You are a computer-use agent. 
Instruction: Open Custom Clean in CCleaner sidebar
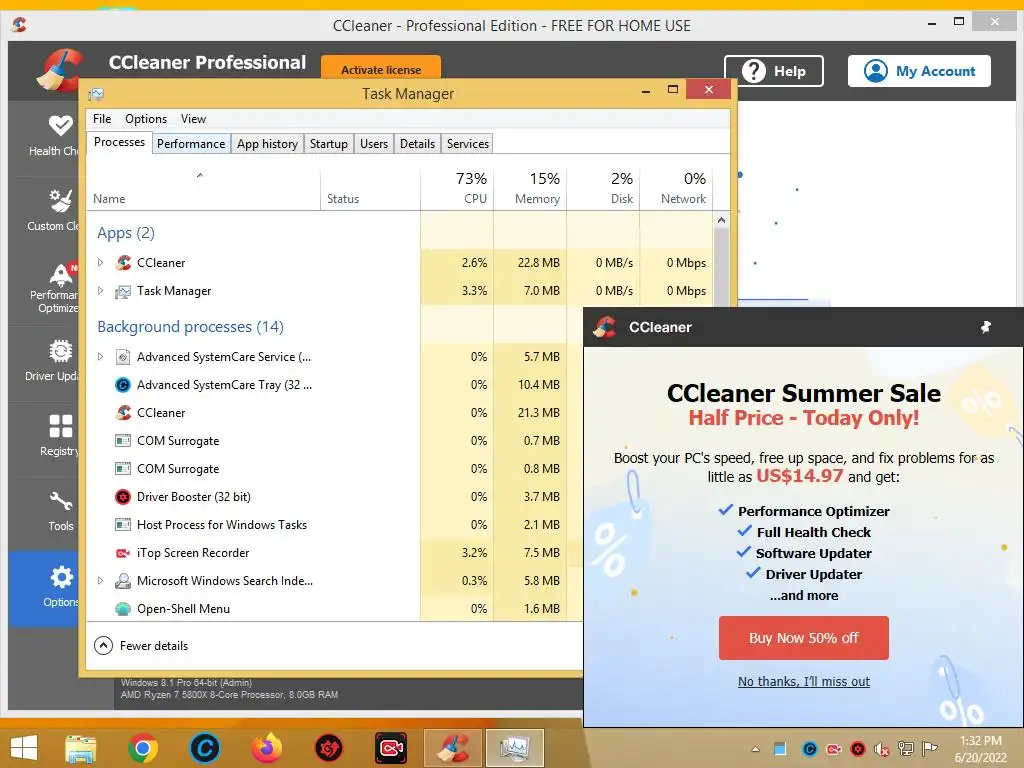[44, 210]
